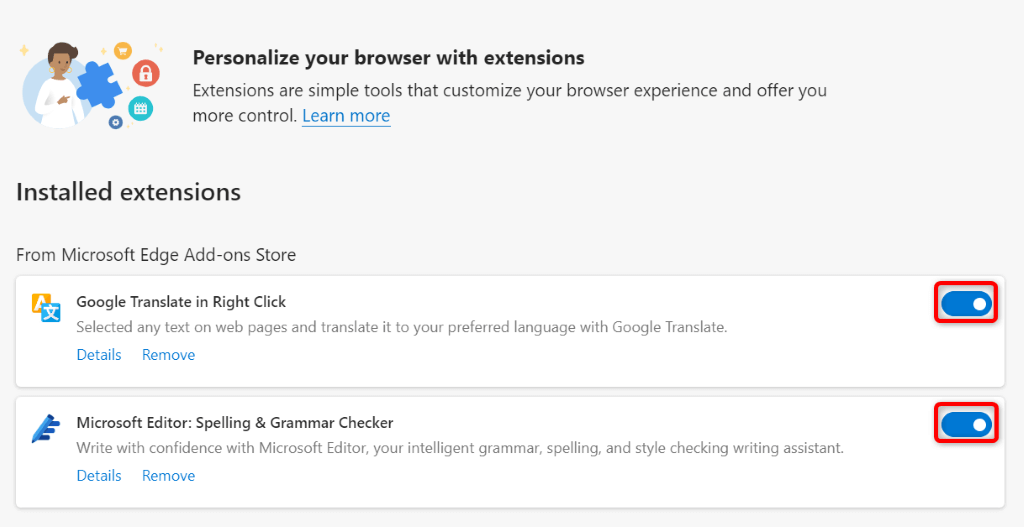Remove the Microsoft Editor extension
Viewport: 1024px width, 527px height.
168,476
